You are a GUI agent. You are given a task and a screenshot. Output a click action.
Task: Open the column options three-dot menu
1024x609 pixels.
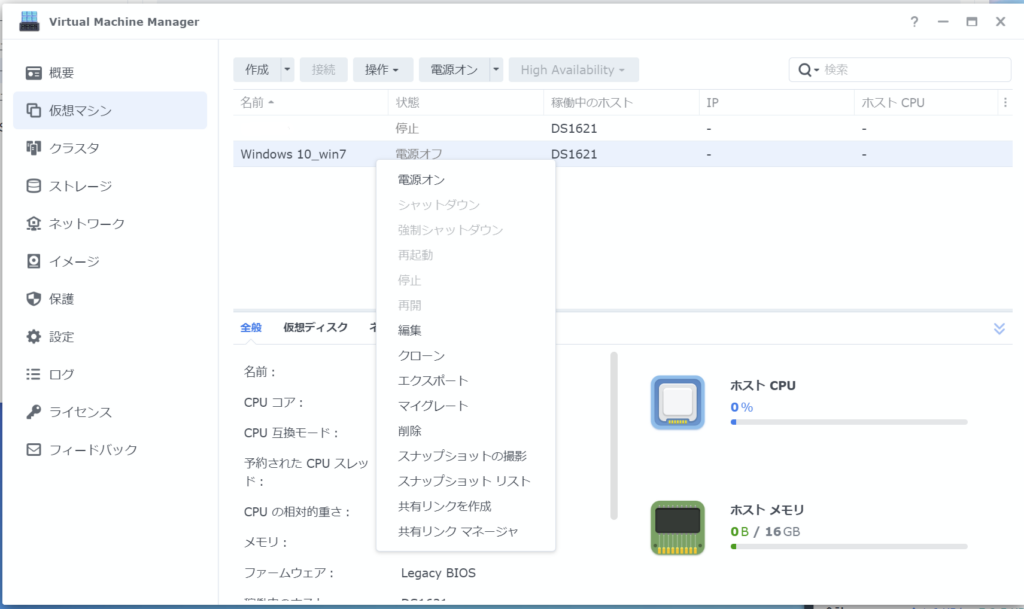pyautogui.click(x=1005, y=102)
